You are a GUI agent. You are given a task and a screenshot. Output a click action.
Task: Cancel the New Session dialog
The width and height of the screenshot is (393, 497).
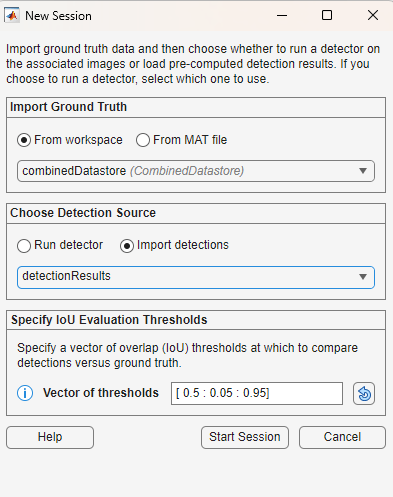[x=342, y=437]
